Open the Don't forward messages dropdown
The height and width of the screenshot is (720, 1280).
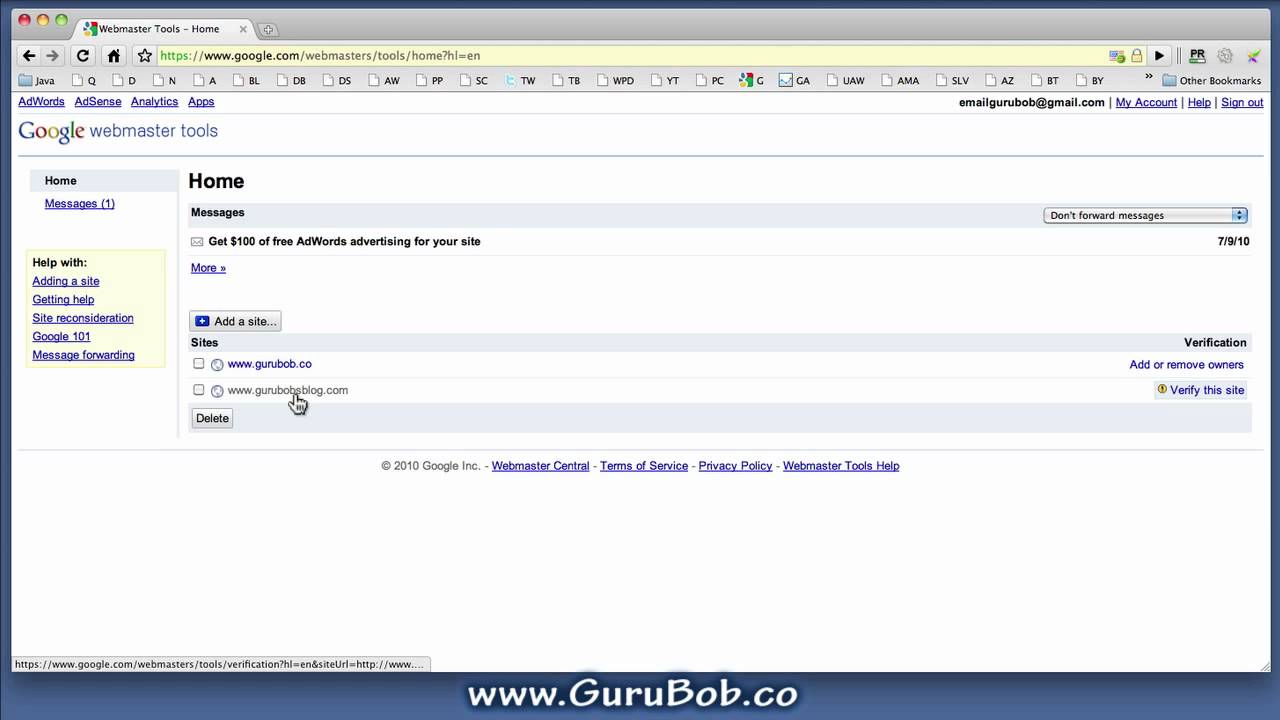[1145, 215]
